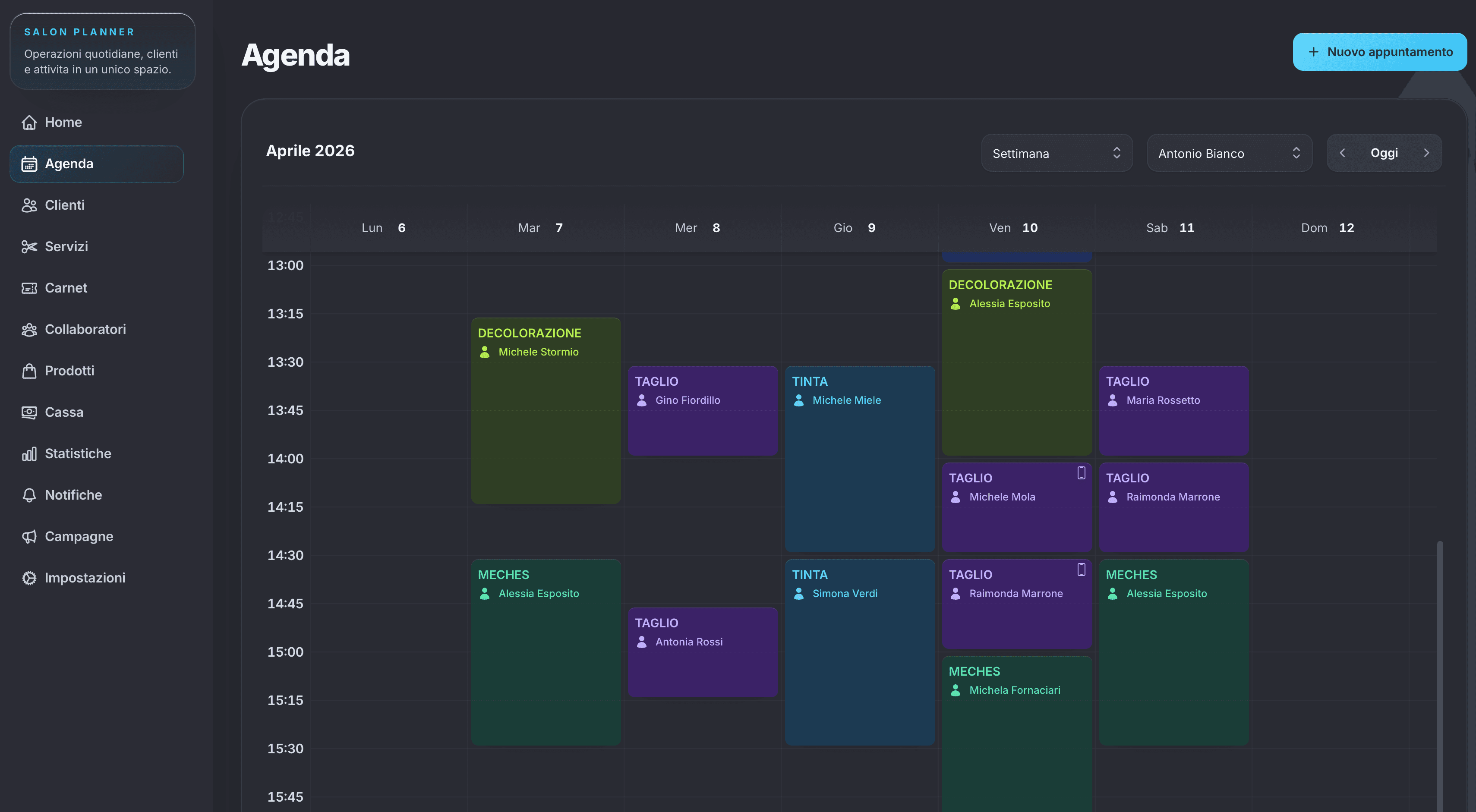Screen dimensions: 1476x812
Task: Open the Collaboratori menu item
Action: (x=97, y=329)
